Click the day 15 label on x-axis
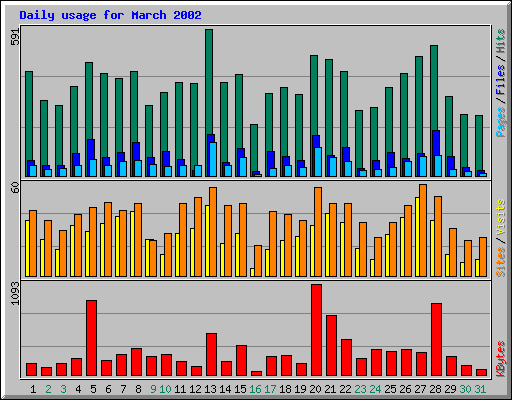 coord(240,389)
